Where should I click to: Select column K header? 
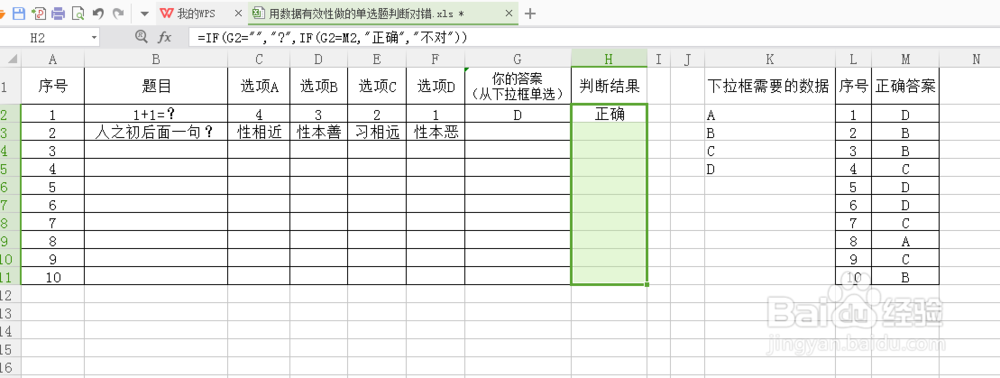[770, 59]
